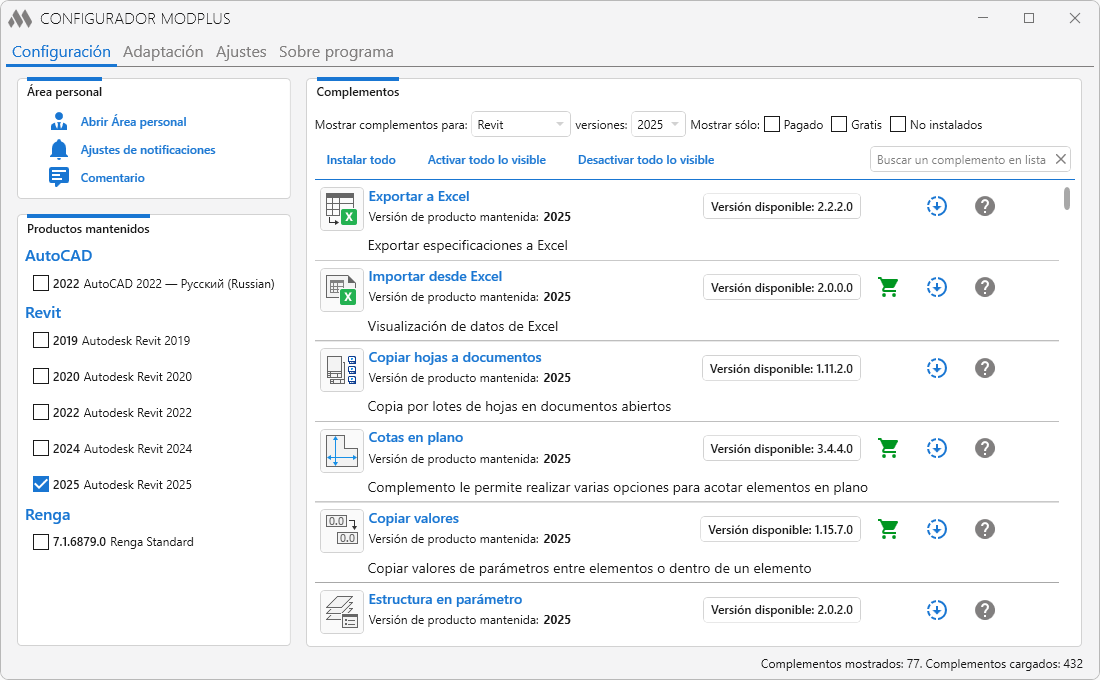Click the green cart icon for Cotas en plano
This screenshot has height=680, width=1100.
888,448
